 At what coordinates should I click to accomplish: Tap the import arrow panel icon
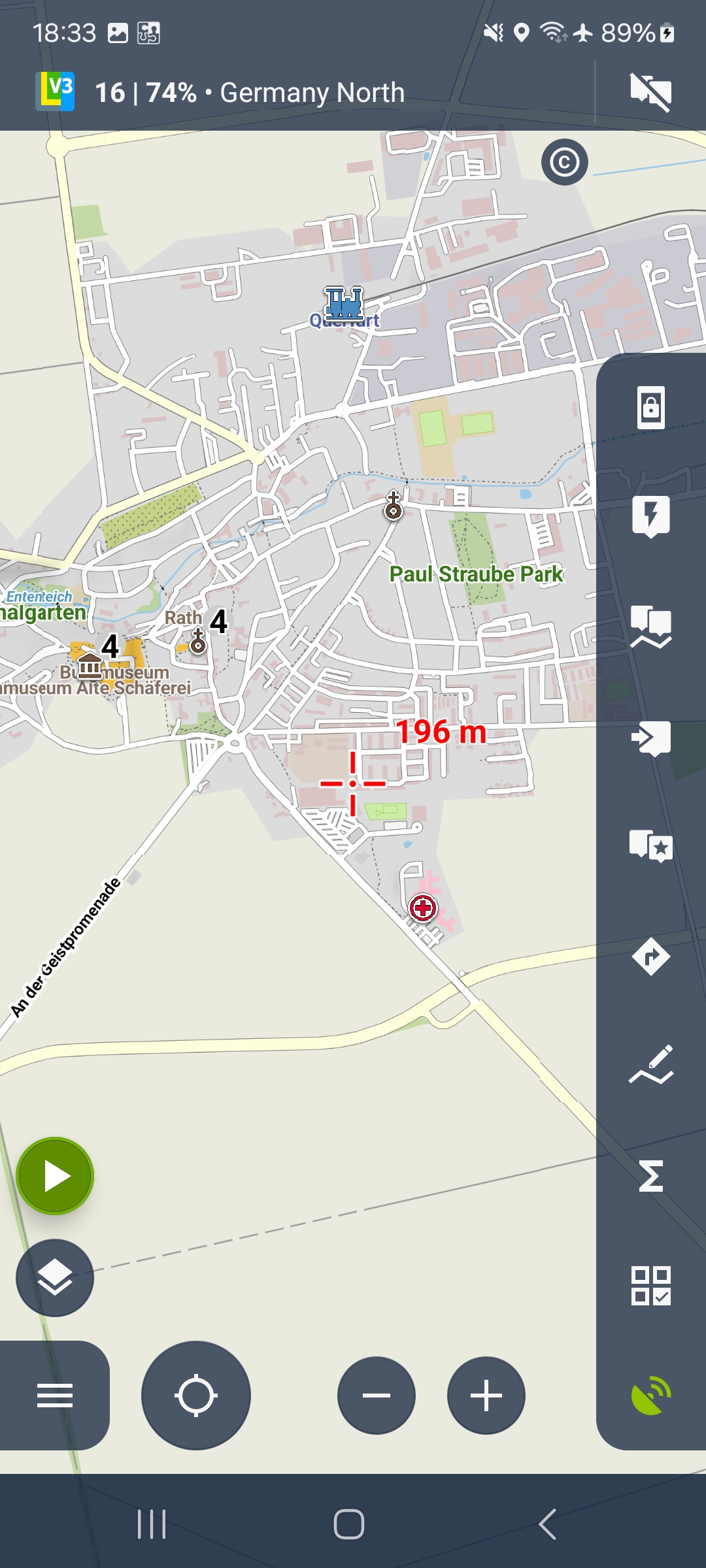(651, 738)
